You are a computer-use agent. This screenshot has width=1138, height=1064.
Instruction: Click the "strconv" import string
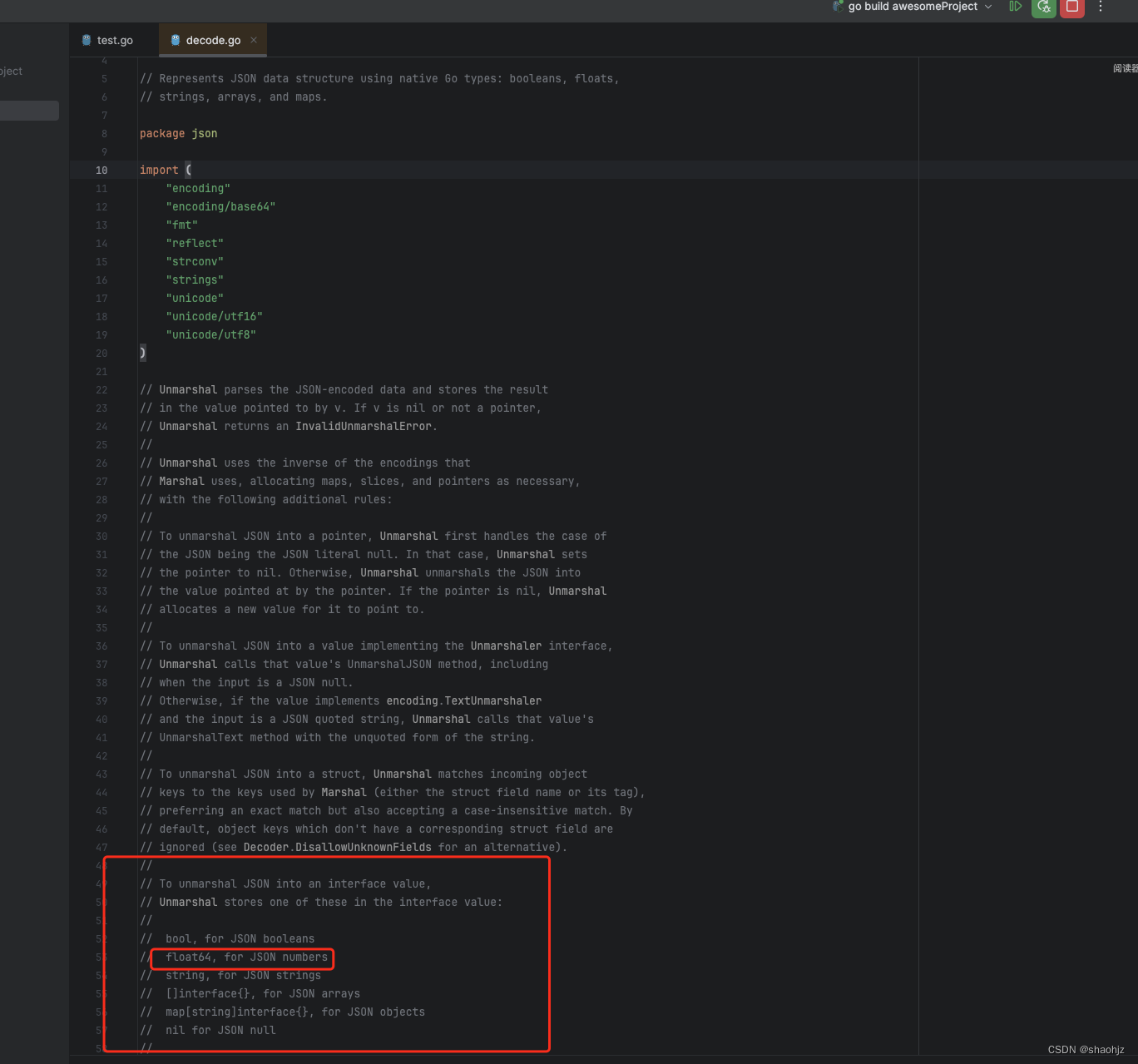pyautogui.click(x=195, y=261)
